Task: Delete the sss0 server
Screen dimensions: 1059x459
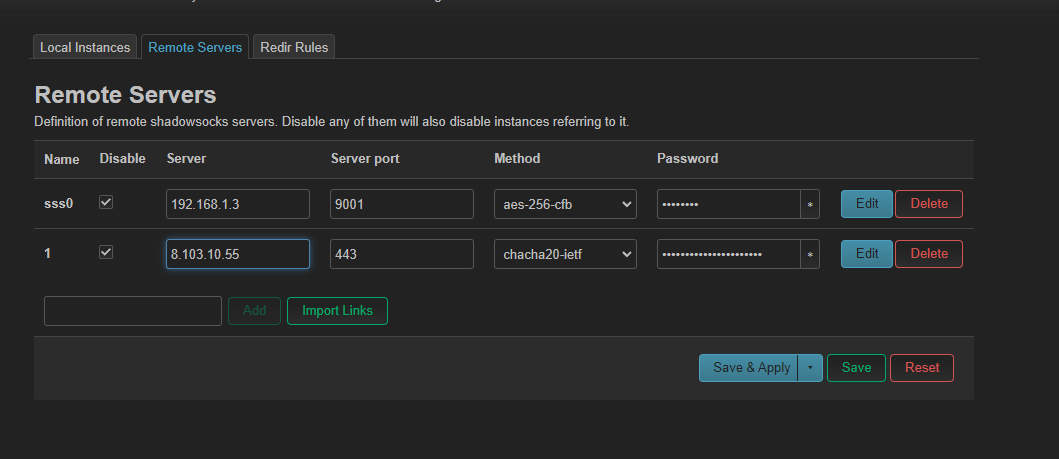Action: pos(929,204)
